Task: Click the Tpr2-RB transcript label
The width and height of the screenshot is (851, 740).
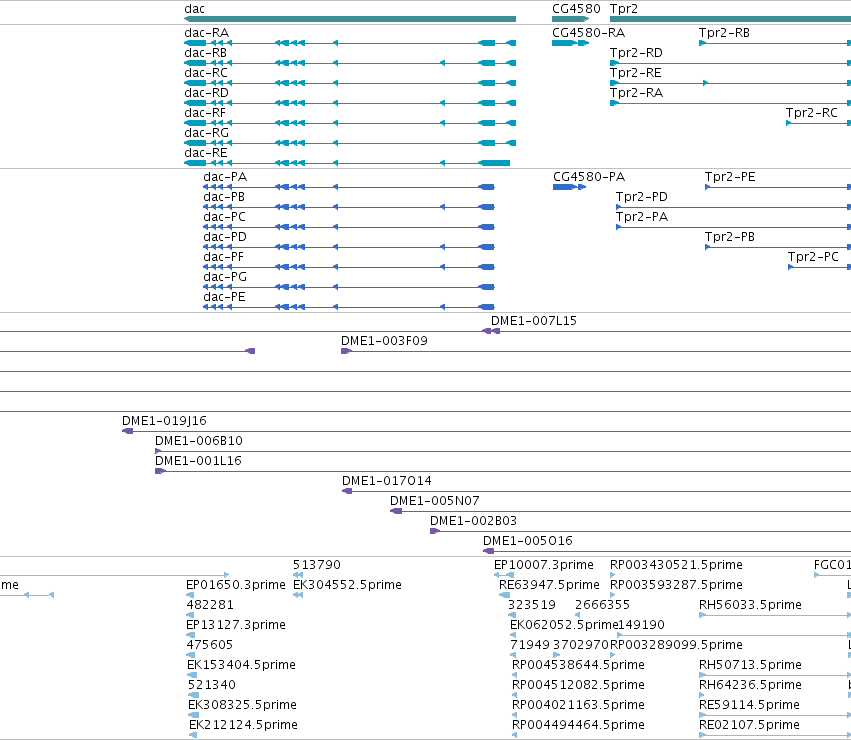Action: pyautogui.click(x=724, y=33)
